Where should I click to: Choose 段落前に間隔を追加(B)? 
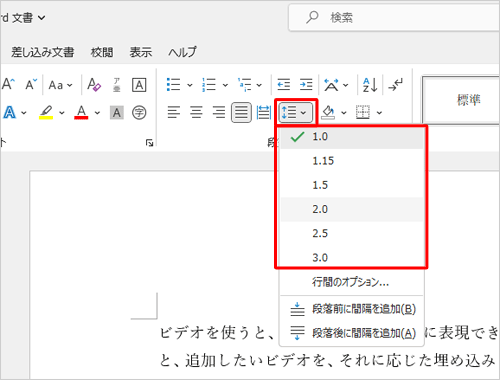[352, 309]
